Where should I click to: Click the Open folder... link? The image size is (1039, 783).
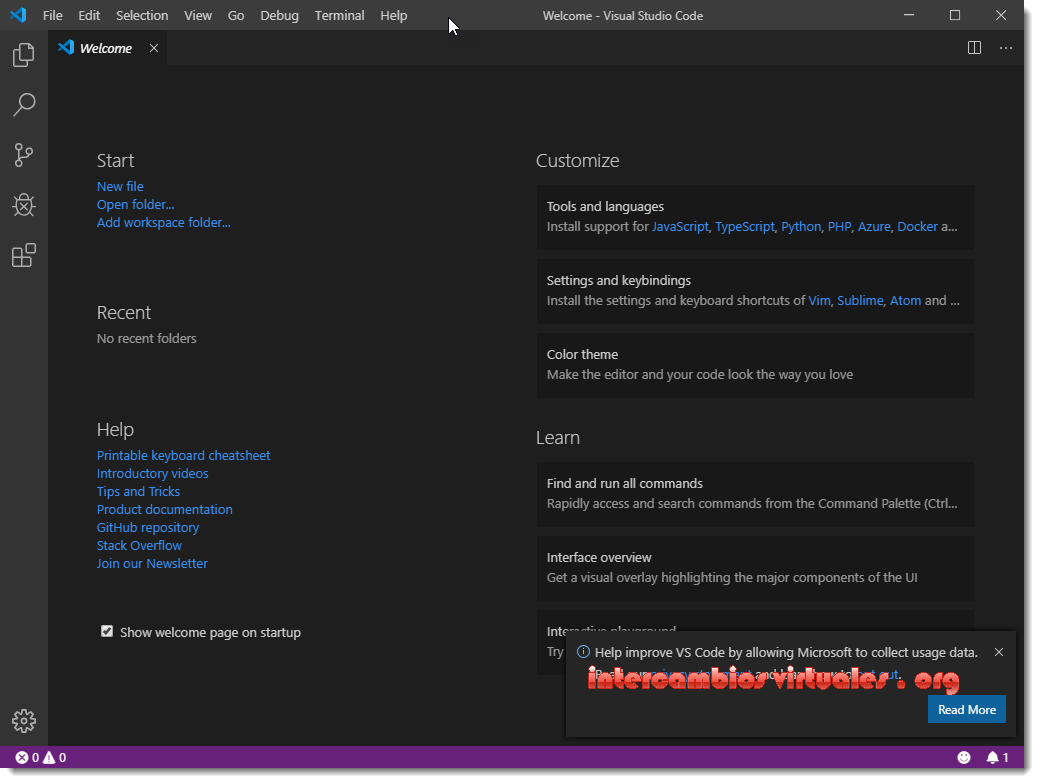135,205
